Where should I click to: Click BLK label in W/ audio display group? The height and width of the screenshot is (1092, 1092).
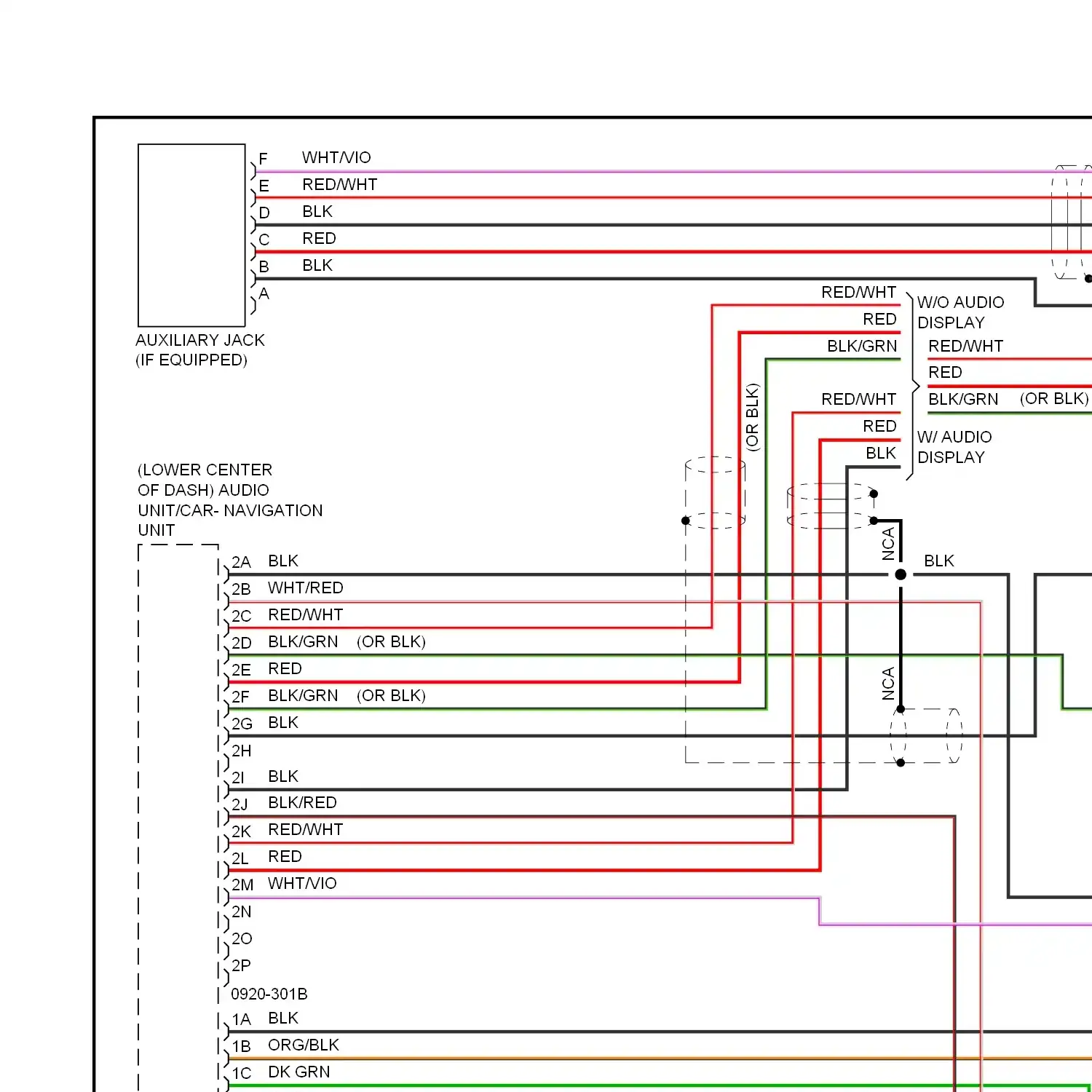tap(881, 453)
